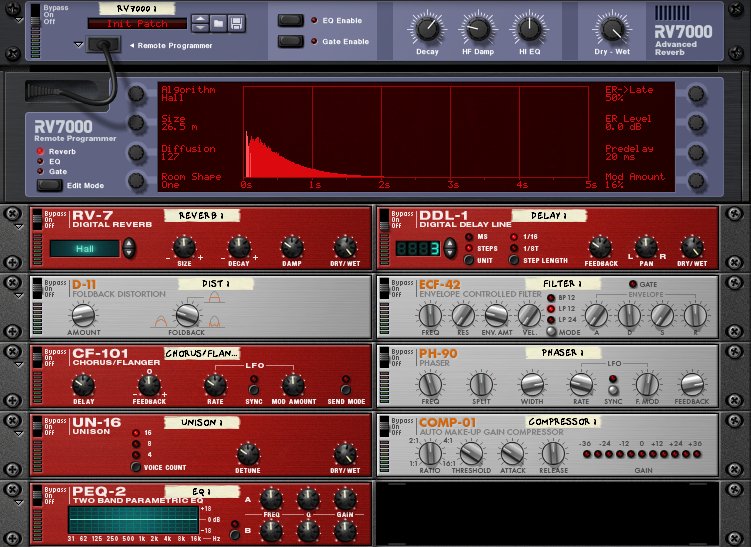Collapse the Remote Programmer panel arrow
Image resolution: width=751 pixels, height=547 pixels.
click(78, 45)
